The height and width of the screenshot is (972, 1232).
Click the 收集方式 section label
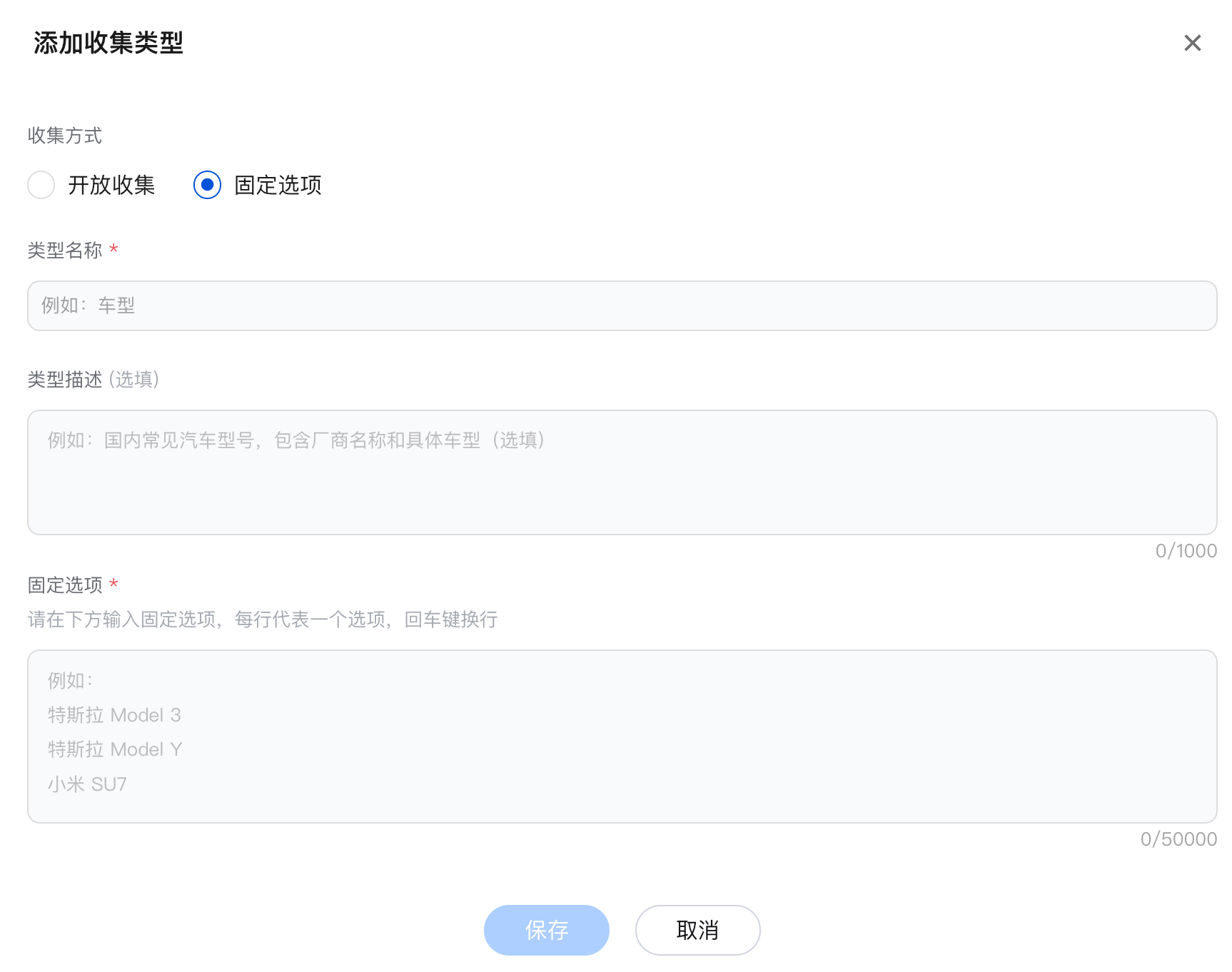point(65,136)
